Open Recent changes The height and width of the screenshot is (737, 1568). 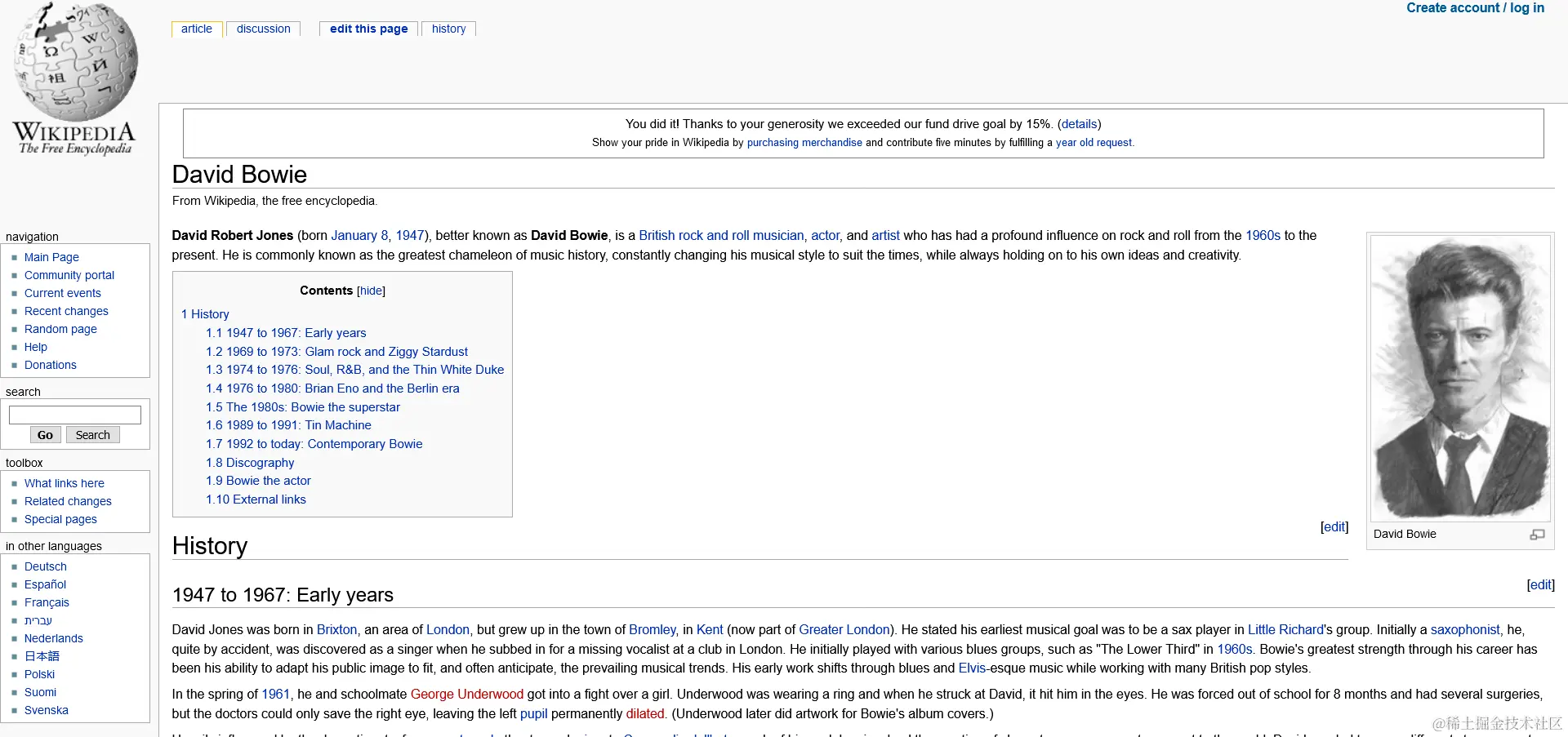pos(66,311)
